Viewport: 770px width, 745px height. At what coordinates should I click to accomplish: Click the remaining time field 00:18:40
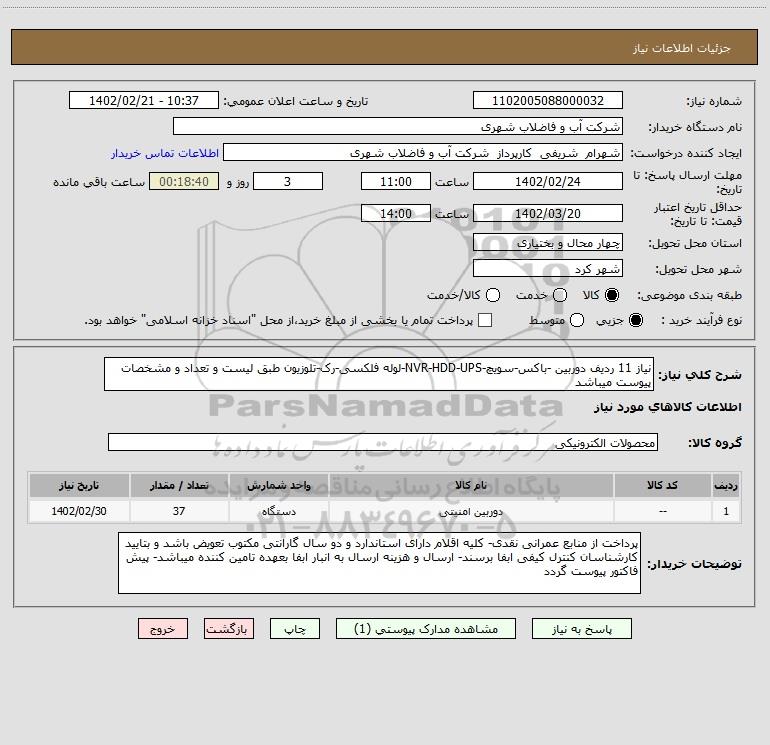(x=184, y=181)
